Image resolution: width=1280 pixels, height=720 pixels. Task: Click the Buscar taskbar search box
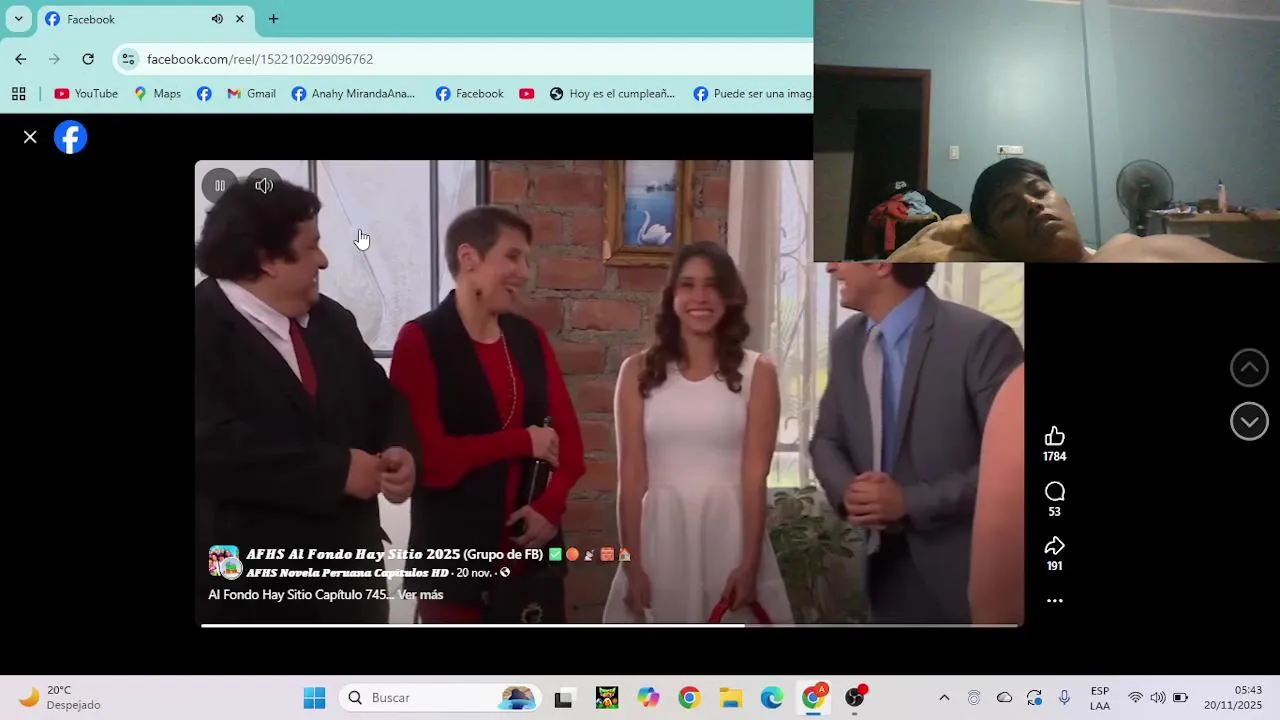coord(440,697)
